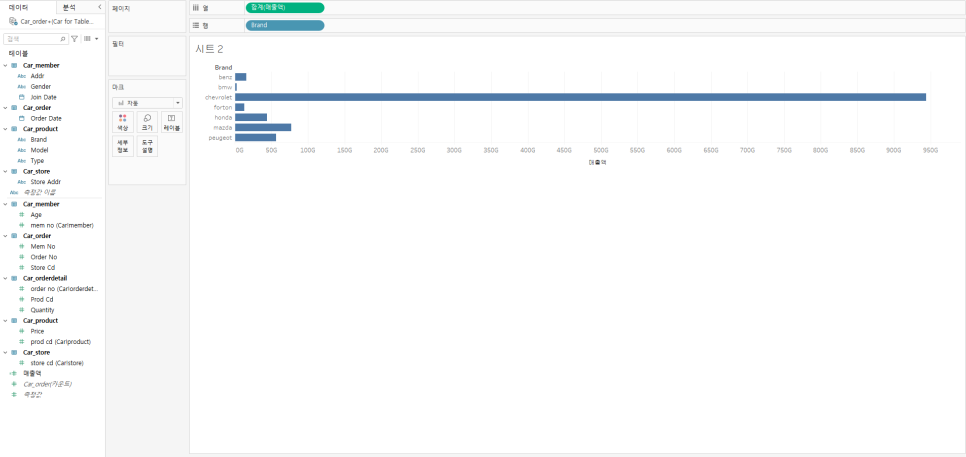Click the number icon beside Price

point(22,331)
